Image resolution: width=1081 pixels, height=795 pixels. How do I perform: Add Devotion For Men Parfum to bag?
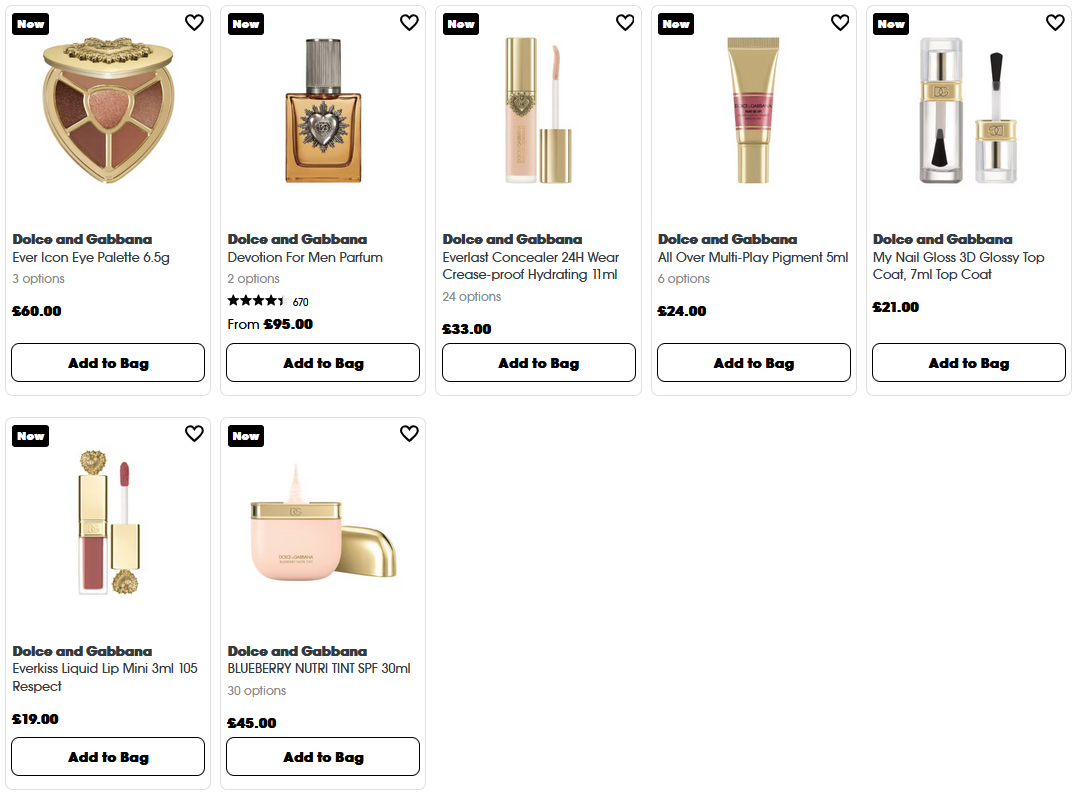pyautogui.click(x=322, y=362)
